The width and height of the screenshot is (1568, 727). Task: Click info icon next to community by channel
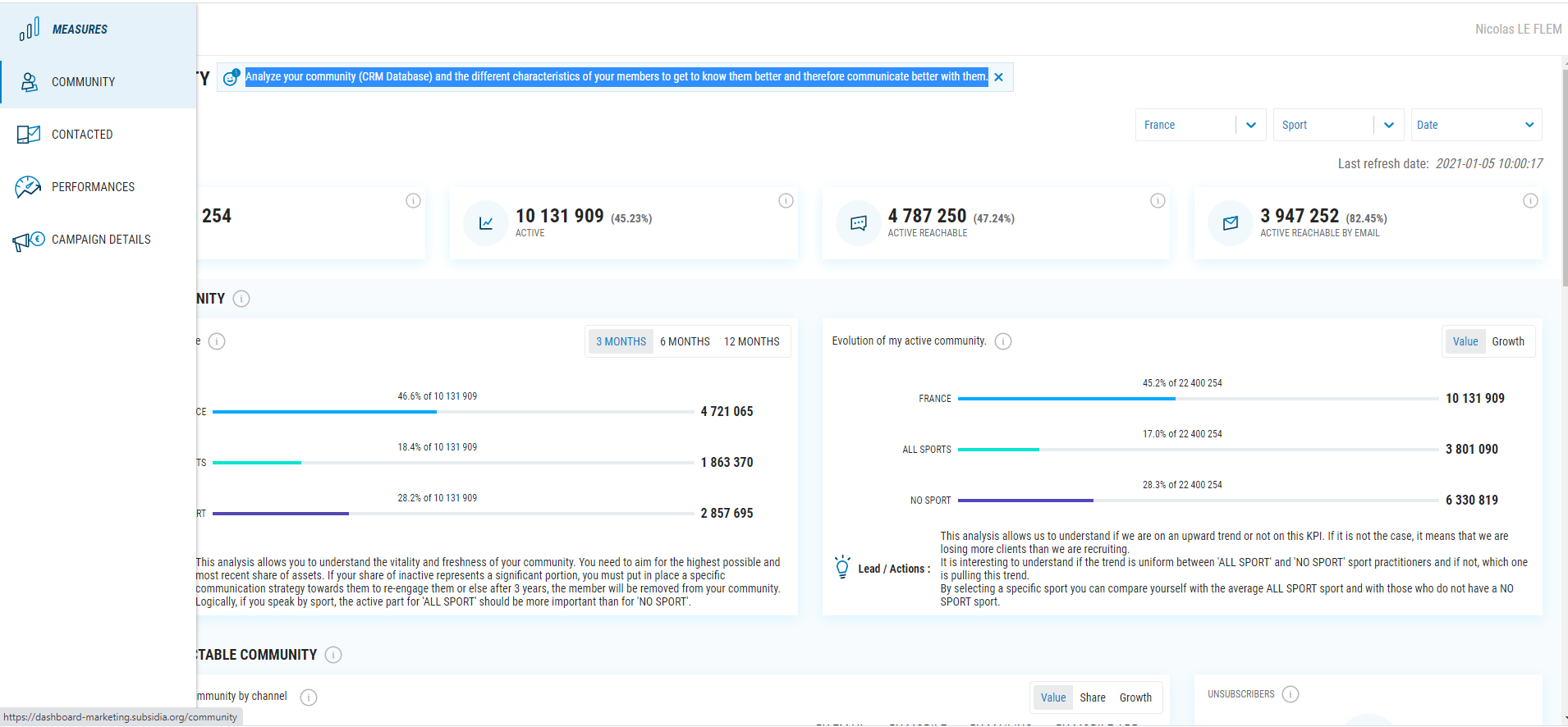[x=309, y=697]
